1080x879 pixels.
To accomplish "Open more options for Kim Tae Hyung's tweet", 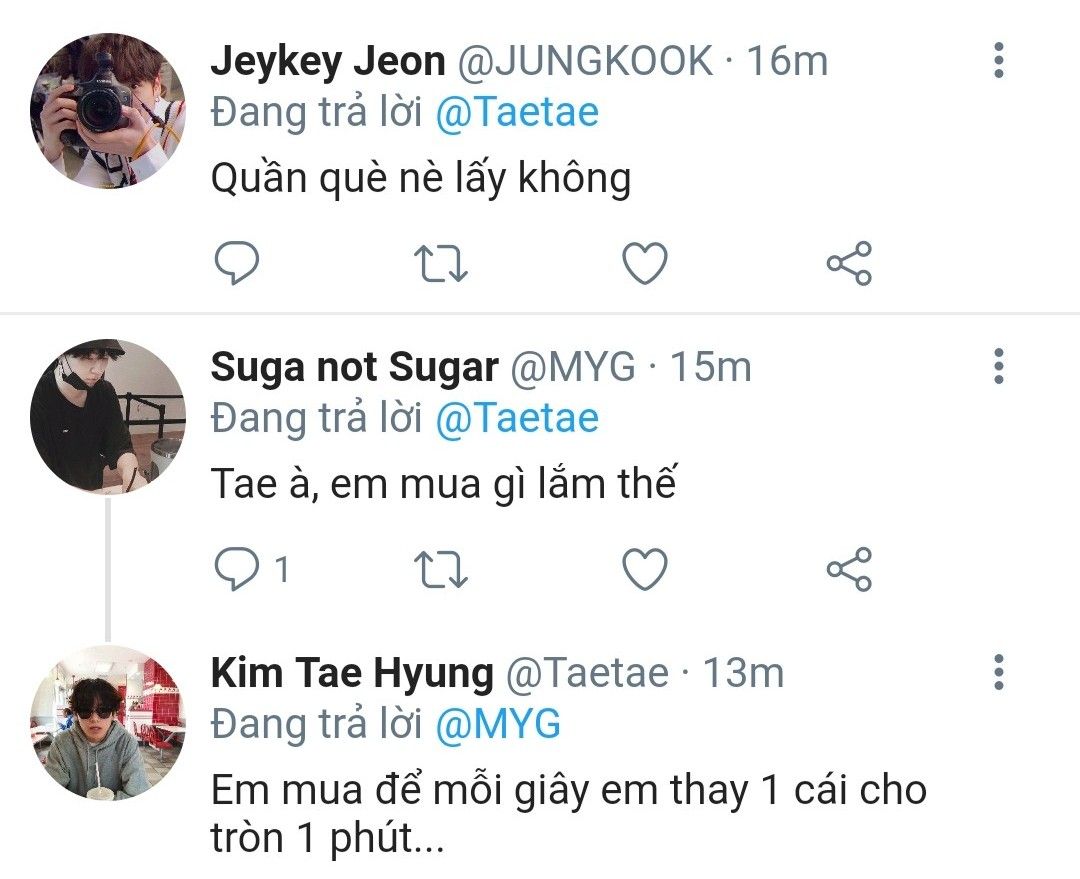I will [x=997, y=673].
